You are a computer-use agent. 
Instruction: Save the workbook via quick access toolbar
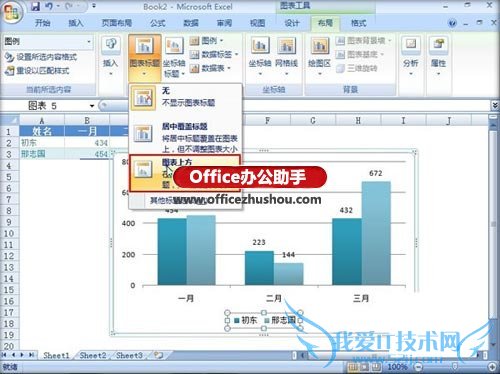[36, 6]
